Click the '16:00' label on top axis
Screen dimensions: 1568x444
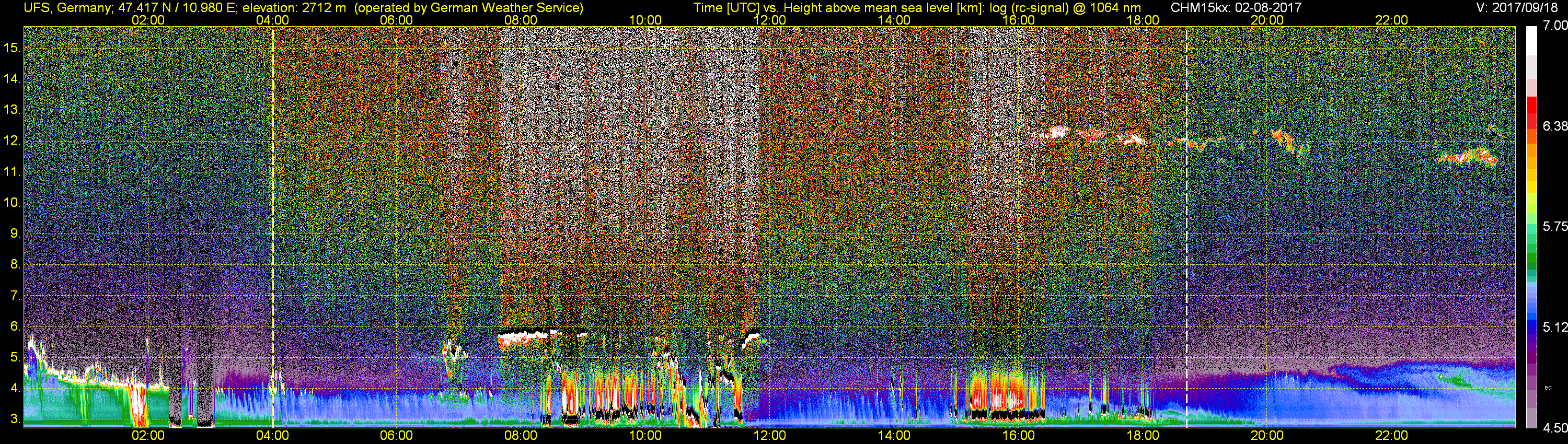click(x=1018, y=20)
